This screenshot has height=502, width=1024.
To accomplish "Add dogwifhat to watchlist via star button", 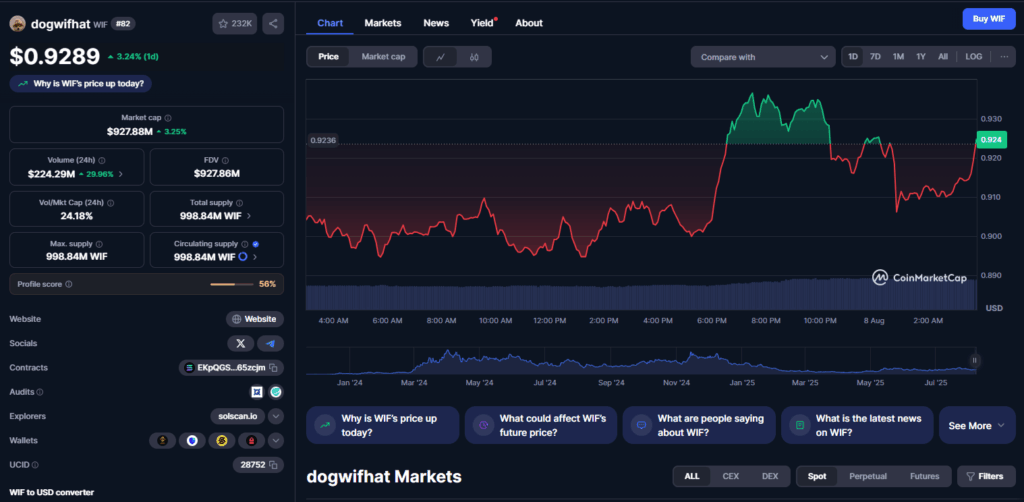I will (234, 24).
